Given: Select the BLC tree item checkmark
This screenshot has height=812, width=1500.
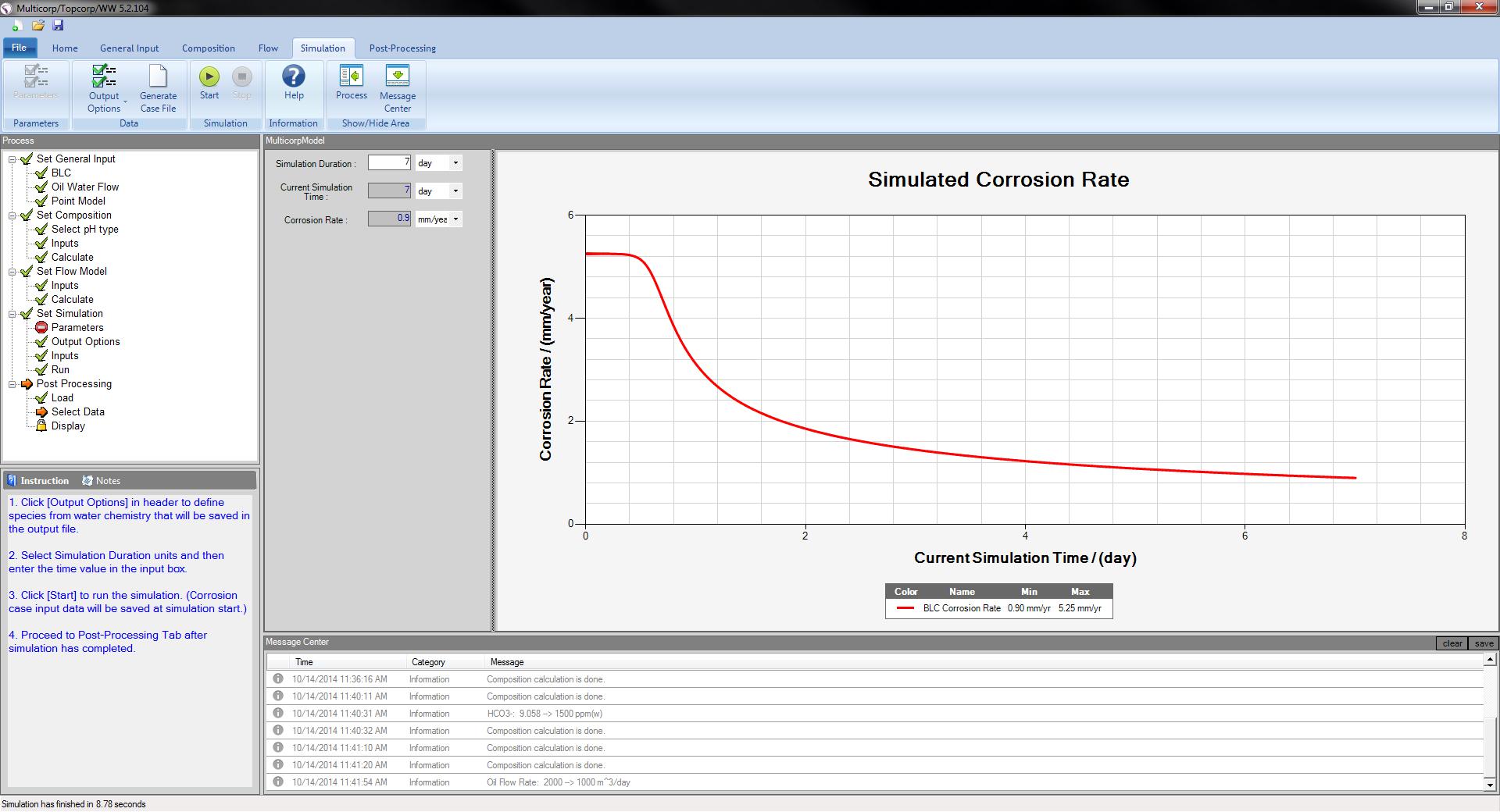Looking at the screenshot, I should (x=41, y=173).
